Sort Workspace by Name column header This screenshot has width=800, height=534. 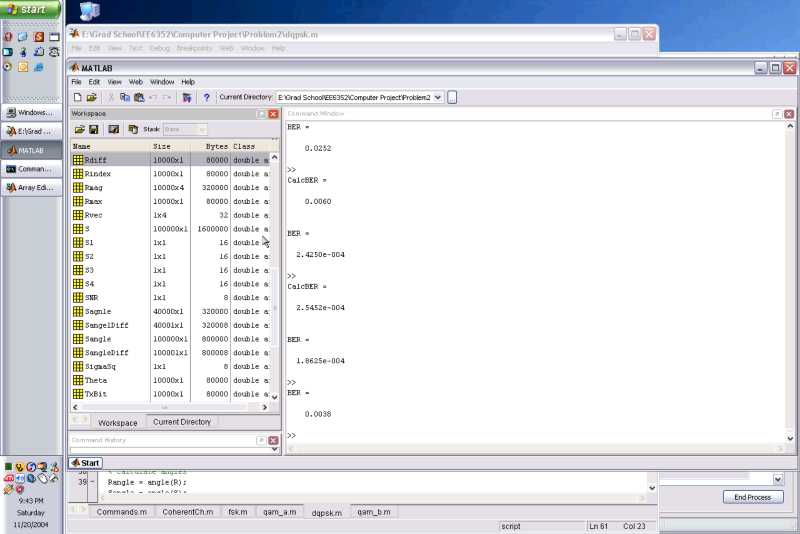point(111,146)
